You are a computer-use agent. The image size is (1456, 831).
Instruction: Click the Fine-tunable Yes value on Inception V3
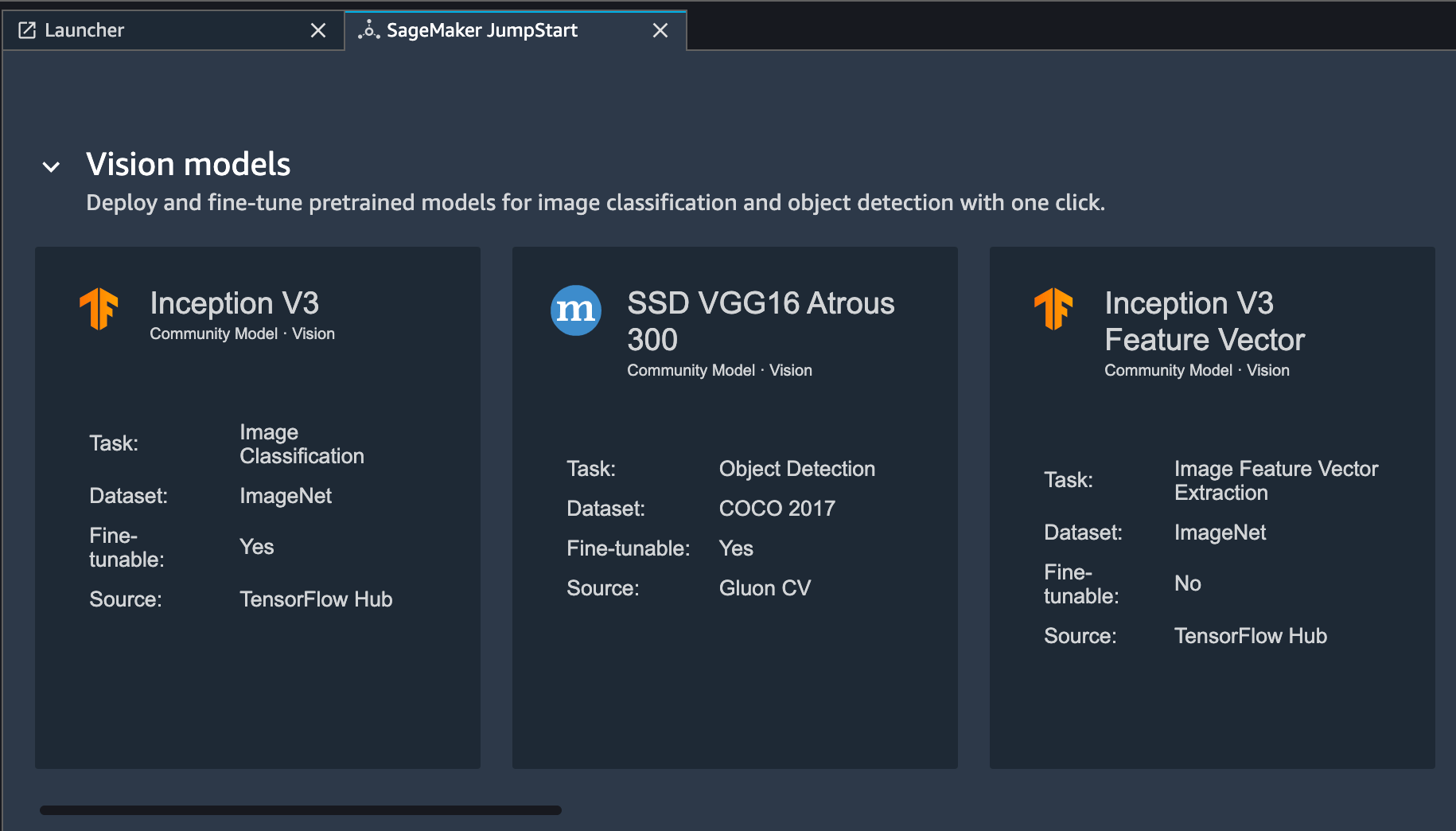[x=255, y=547]
